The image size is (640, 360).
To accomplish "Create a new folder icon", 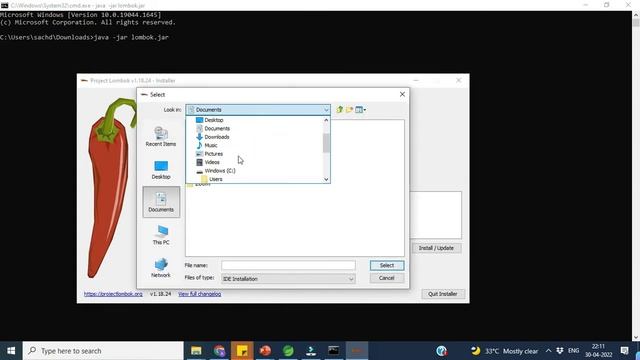I will (349, 109).
